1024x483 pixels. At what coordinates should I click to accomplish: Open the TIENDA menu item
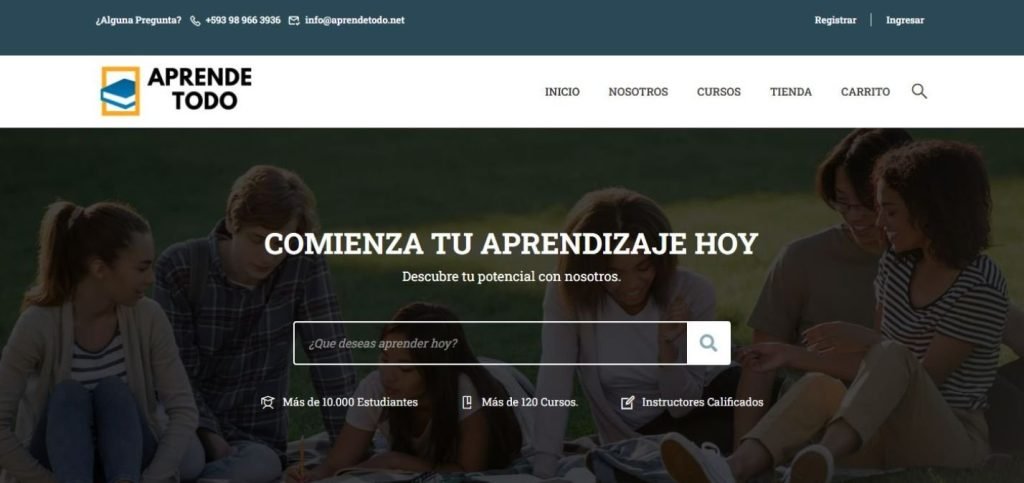(790, 92)
